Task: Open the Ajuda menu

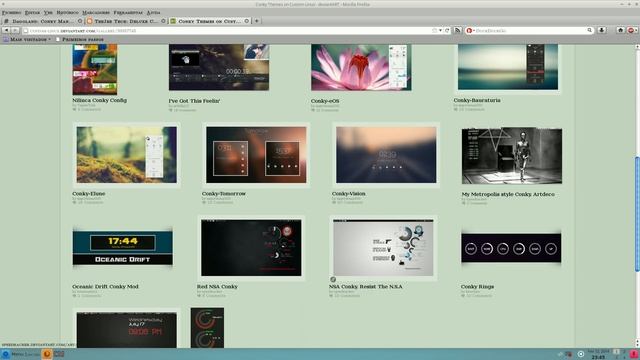Action: pos(153,13)
